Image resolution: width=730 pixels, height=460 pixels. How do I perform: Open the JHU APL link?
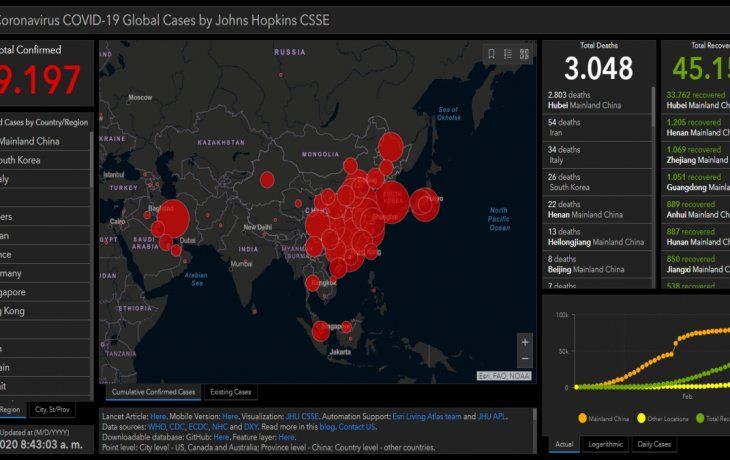pyautogui.click(x=492, y=416)
